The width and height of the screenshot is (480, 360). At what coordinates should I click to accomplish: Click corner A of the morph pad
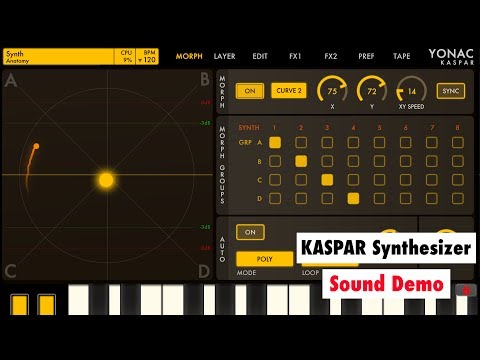[x=11, y=80]
